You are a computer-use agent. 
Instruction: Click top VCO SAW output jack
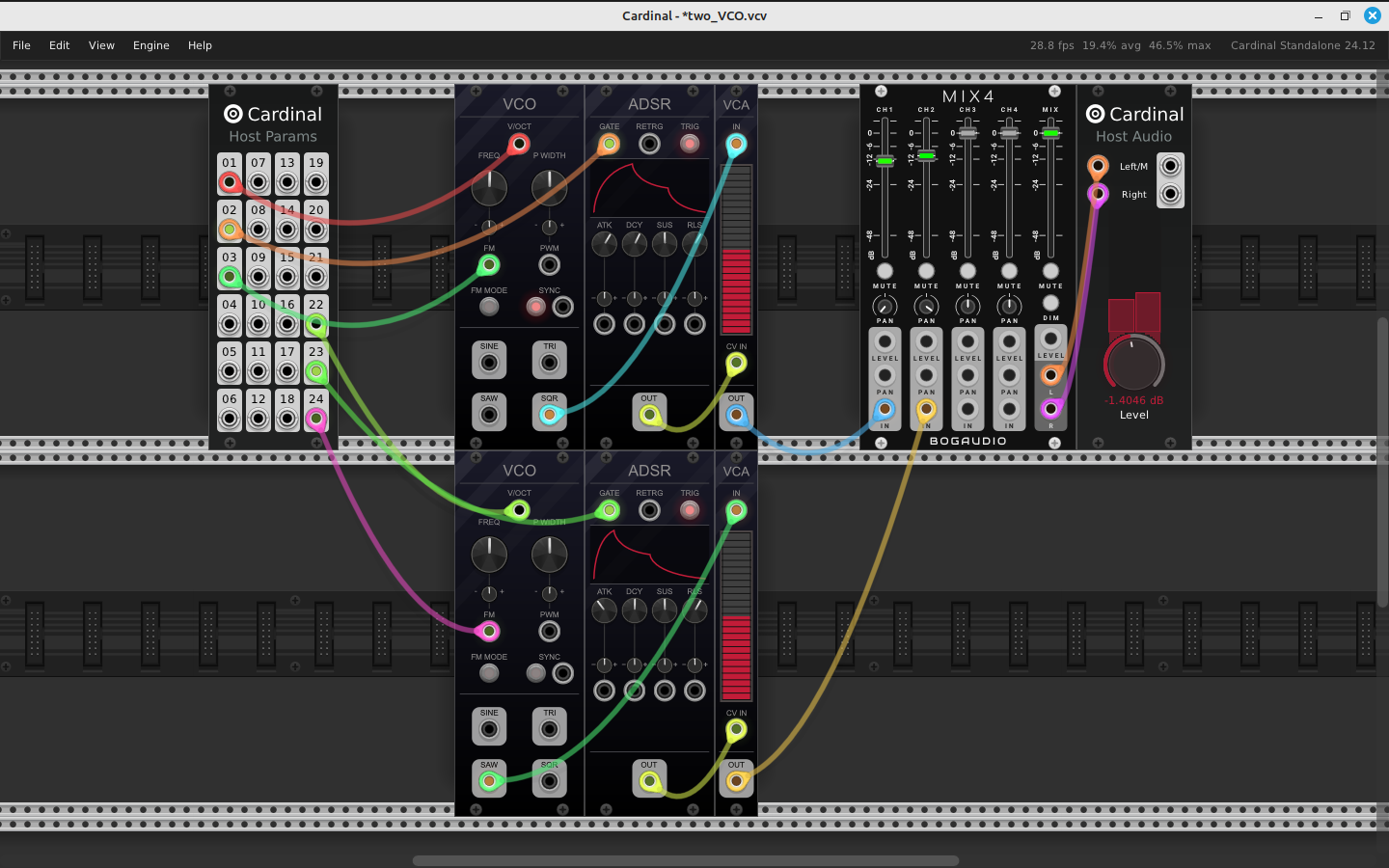(x=489, y=415)
